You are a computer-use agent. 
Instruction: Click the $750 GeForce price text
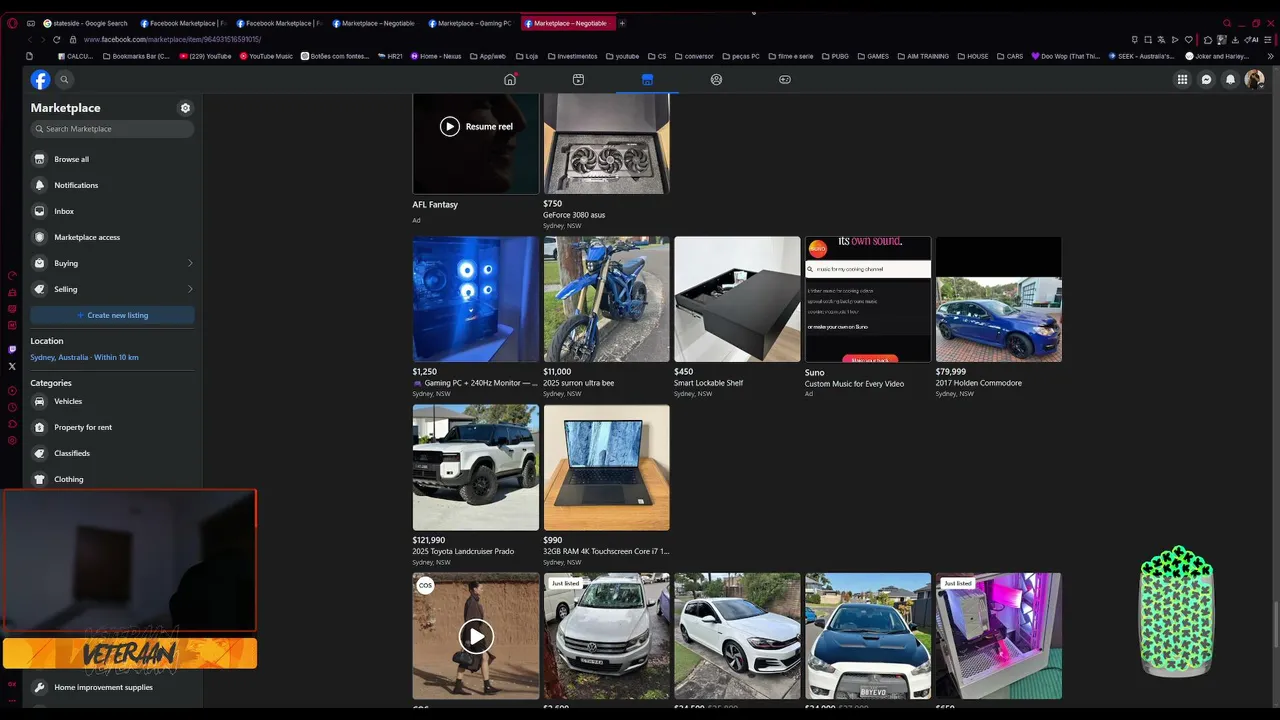553,204
